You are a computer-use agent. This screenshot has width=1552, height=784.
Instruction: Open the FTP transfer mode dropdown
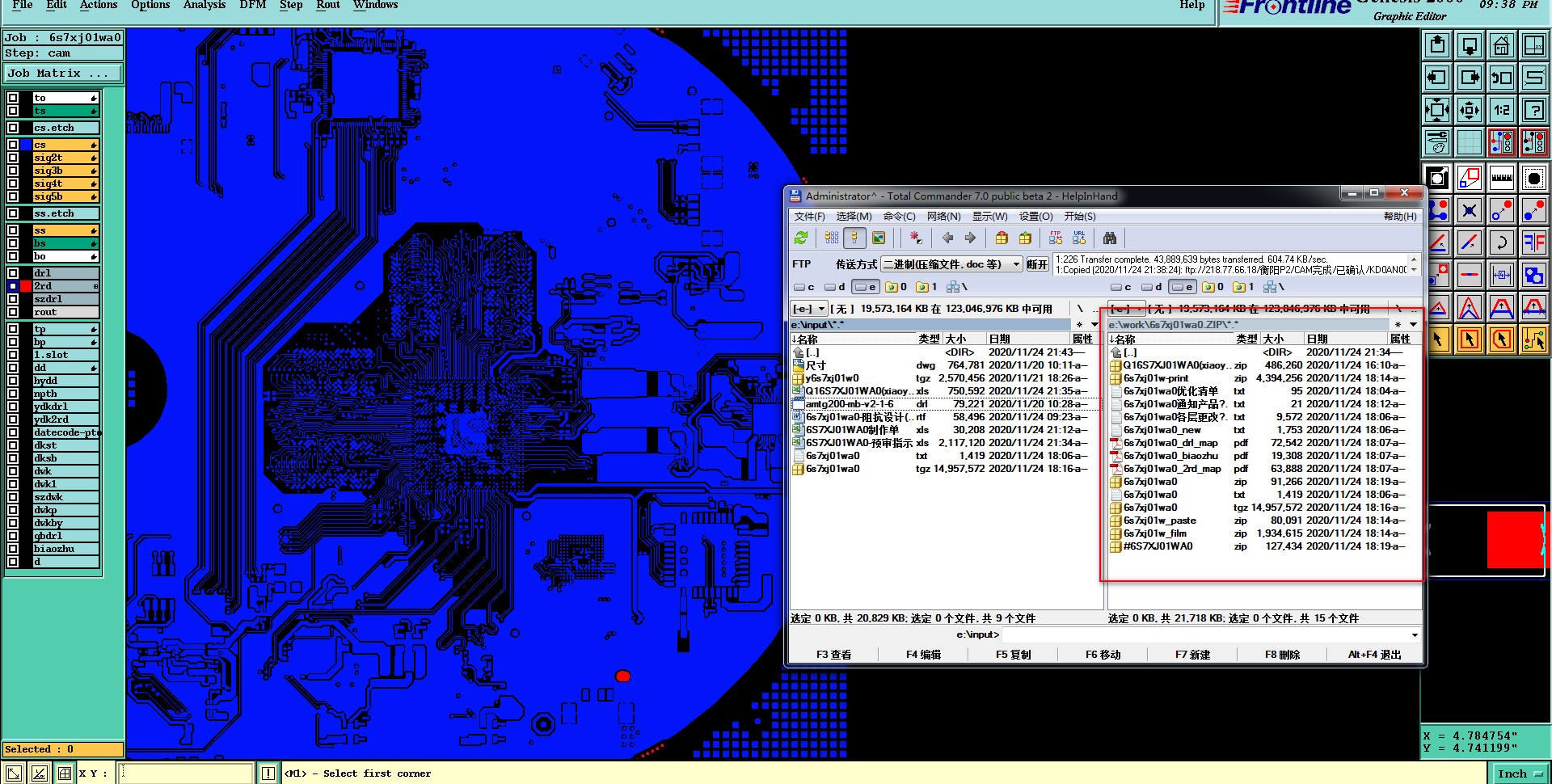[1016, 264]
